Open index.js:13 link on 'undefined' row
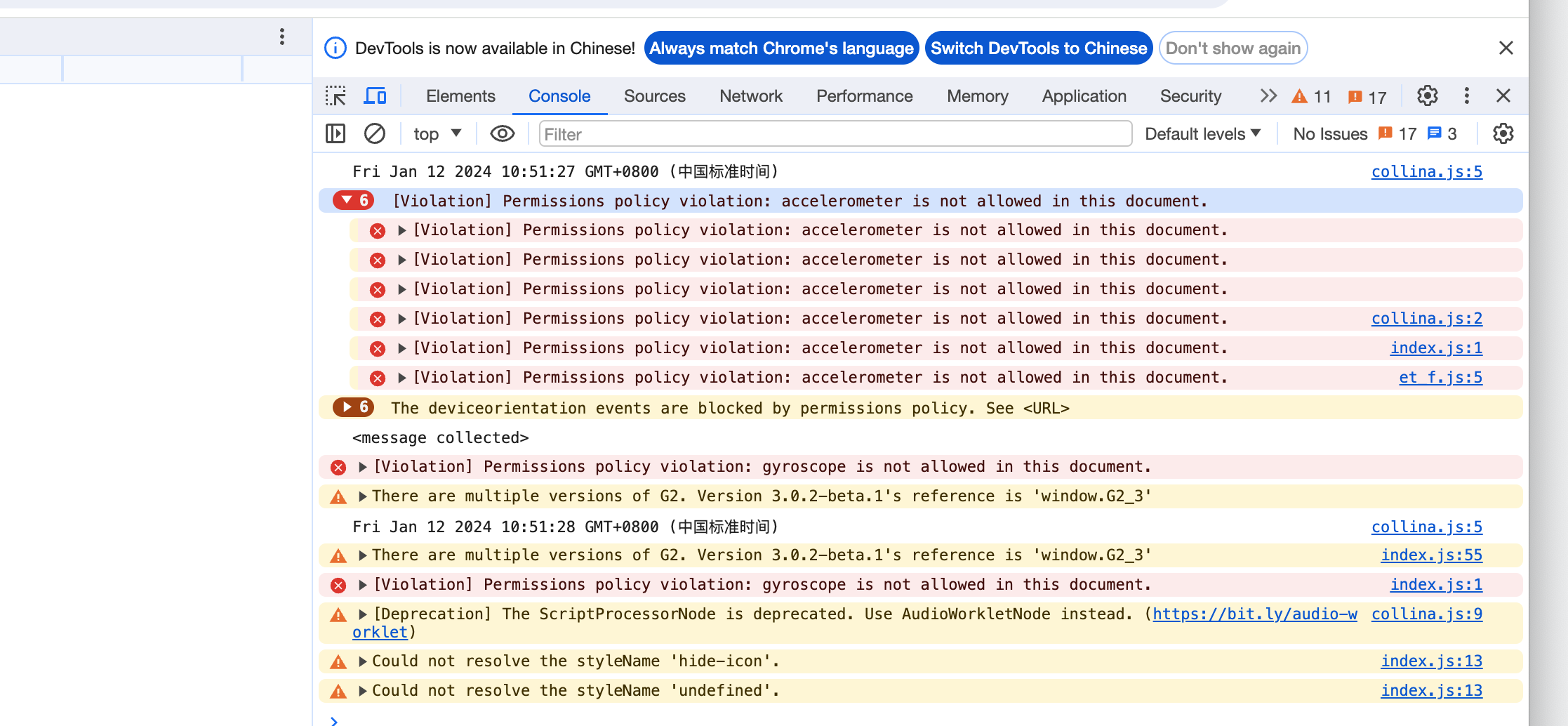The height and width of the screenshot is (726, 1568). pos(1431,690)
